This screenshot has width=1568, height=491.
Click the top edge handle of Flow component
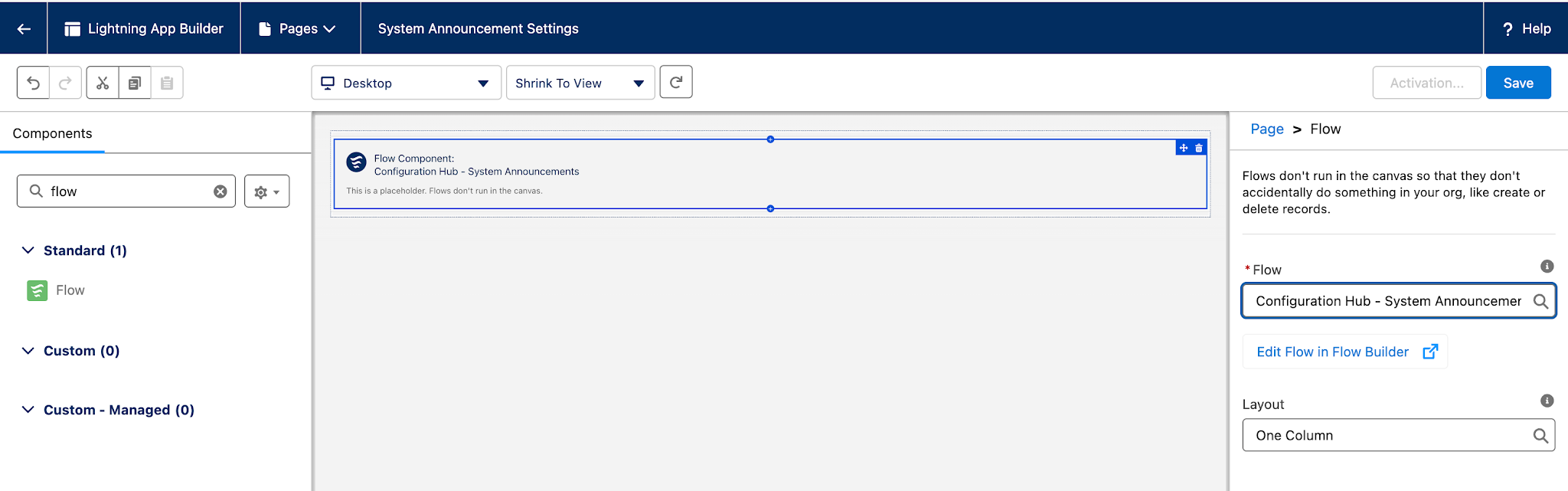tap(770, 139)
